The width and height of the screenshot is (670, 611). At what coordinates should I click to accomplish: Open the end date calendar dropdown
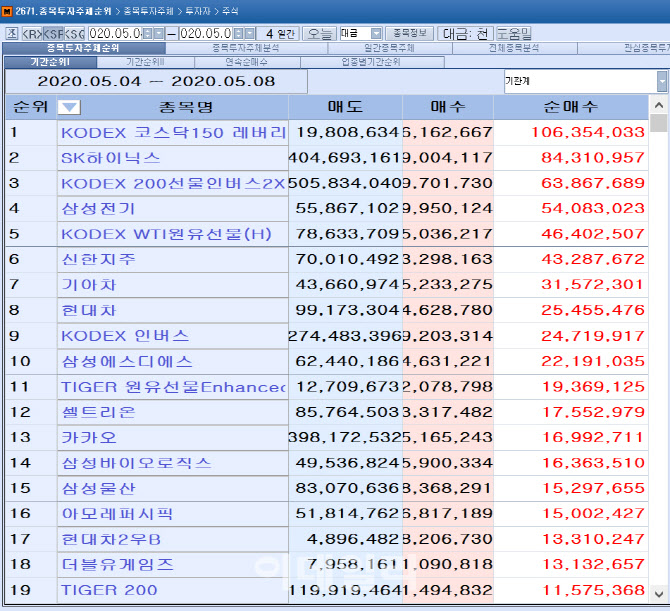250,33
